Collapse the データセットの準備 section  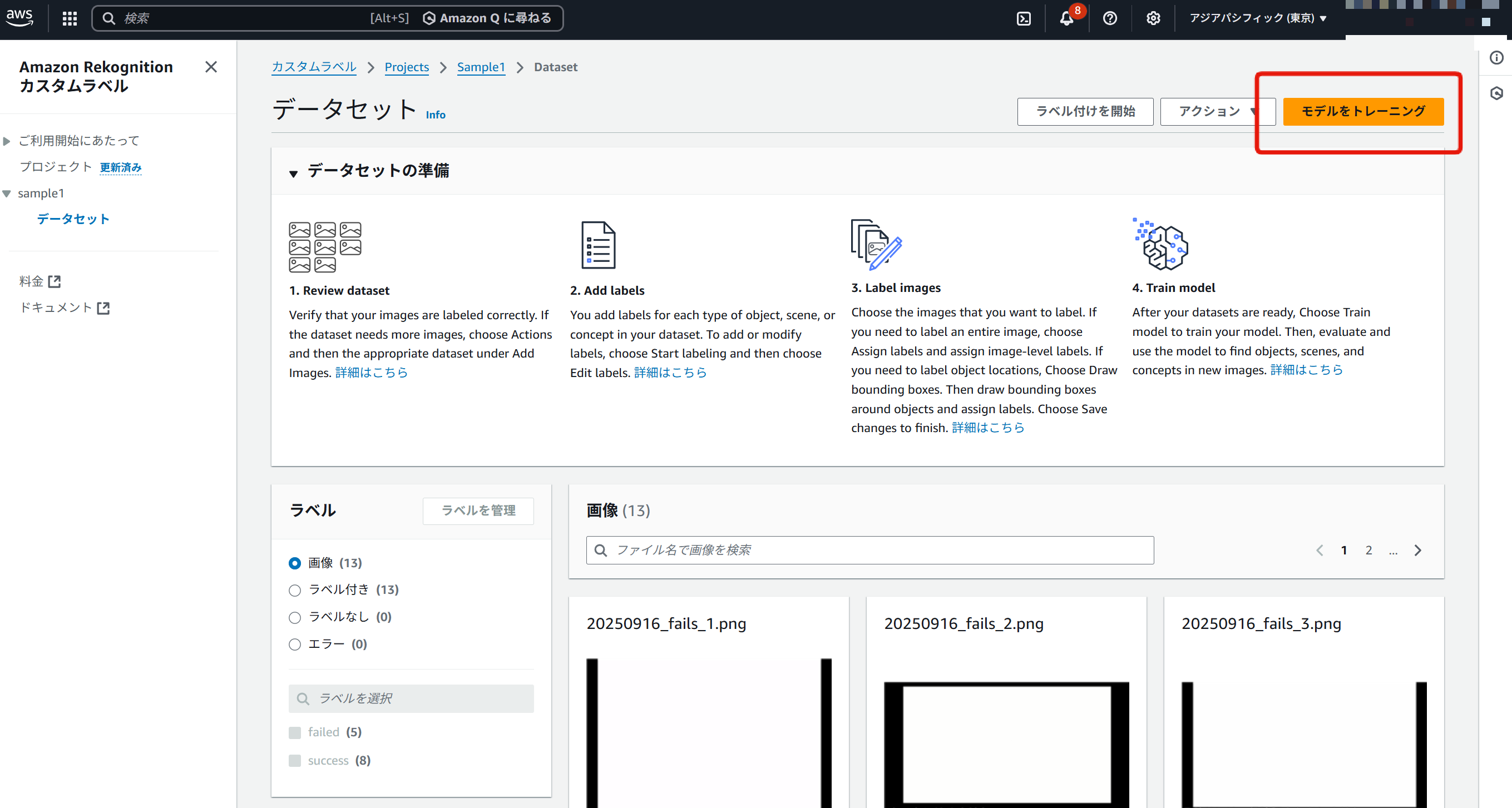[x=294, y=172]
